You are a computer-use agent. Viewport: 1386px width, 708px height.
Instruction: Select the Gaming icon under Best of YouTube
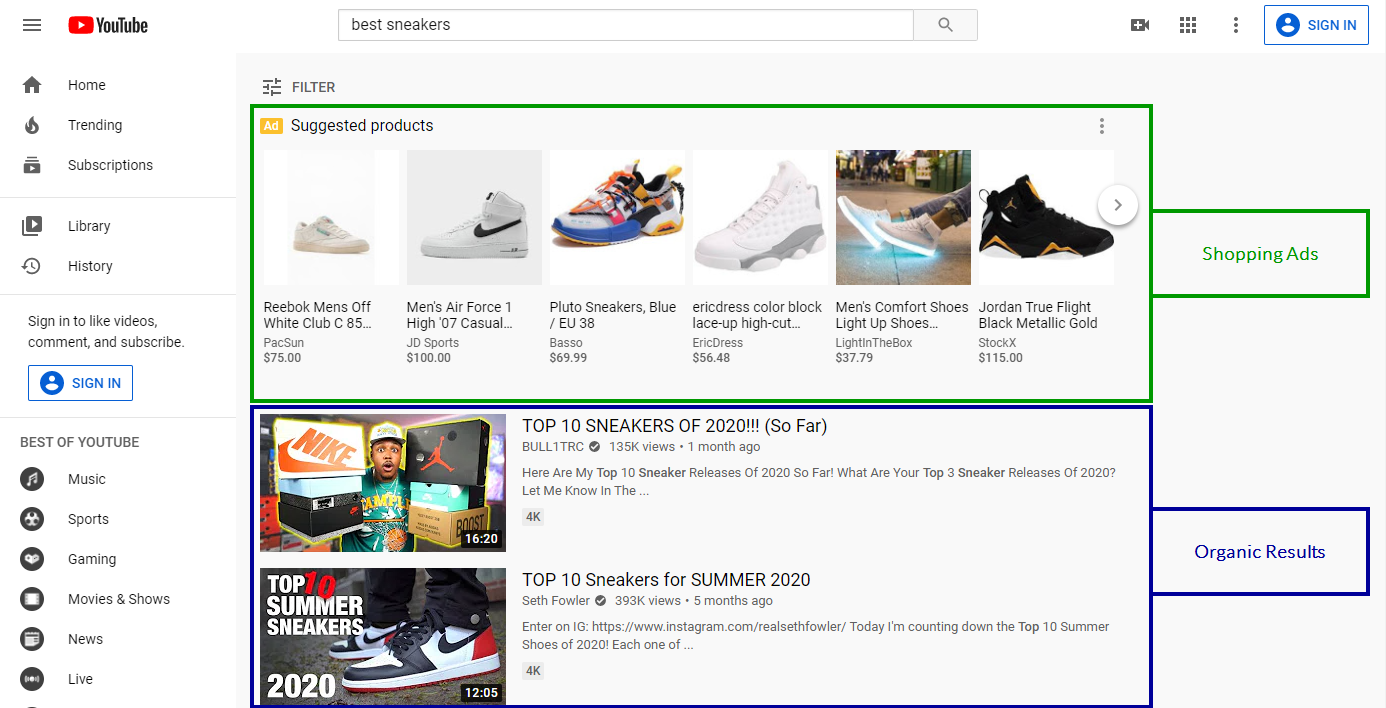point(32,558)
